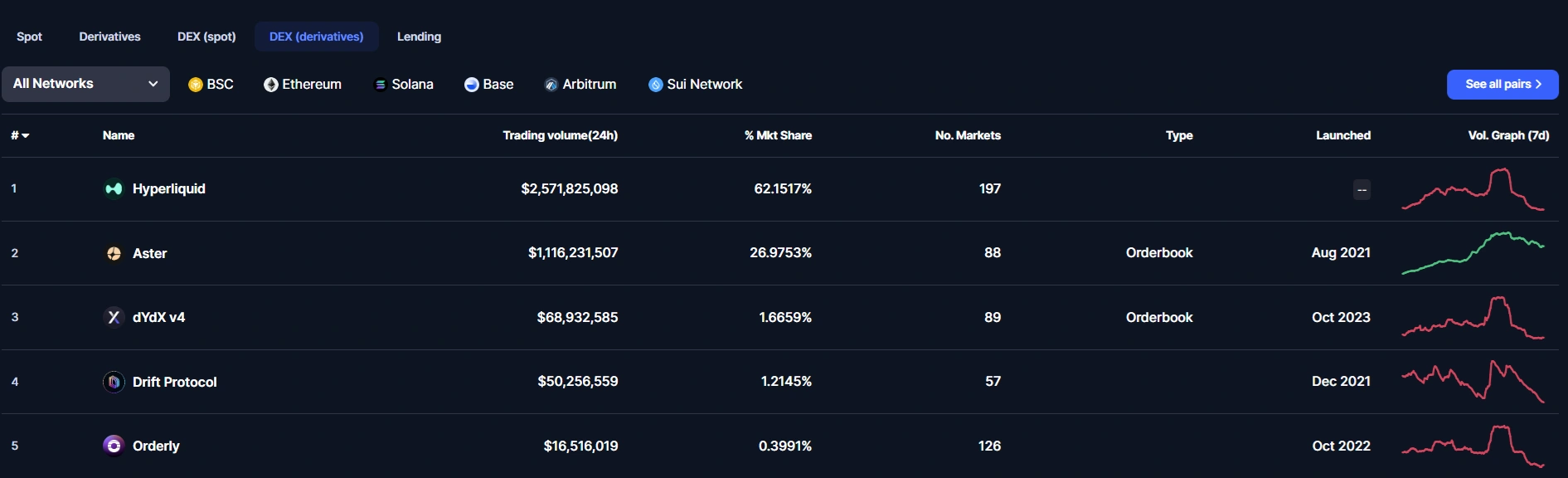Open the All Networks dropdown

(85, 84)
